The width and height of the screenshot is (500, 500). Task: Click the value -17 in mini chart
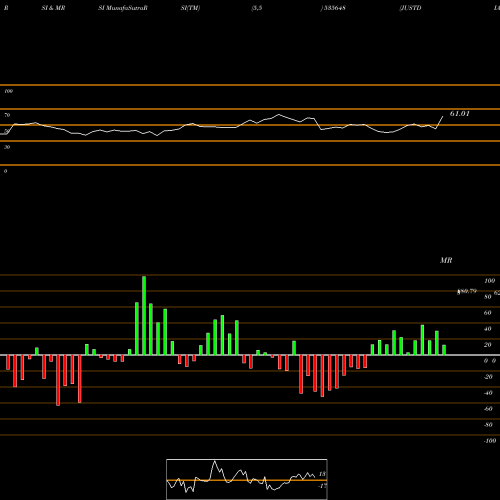pos(322,486)
